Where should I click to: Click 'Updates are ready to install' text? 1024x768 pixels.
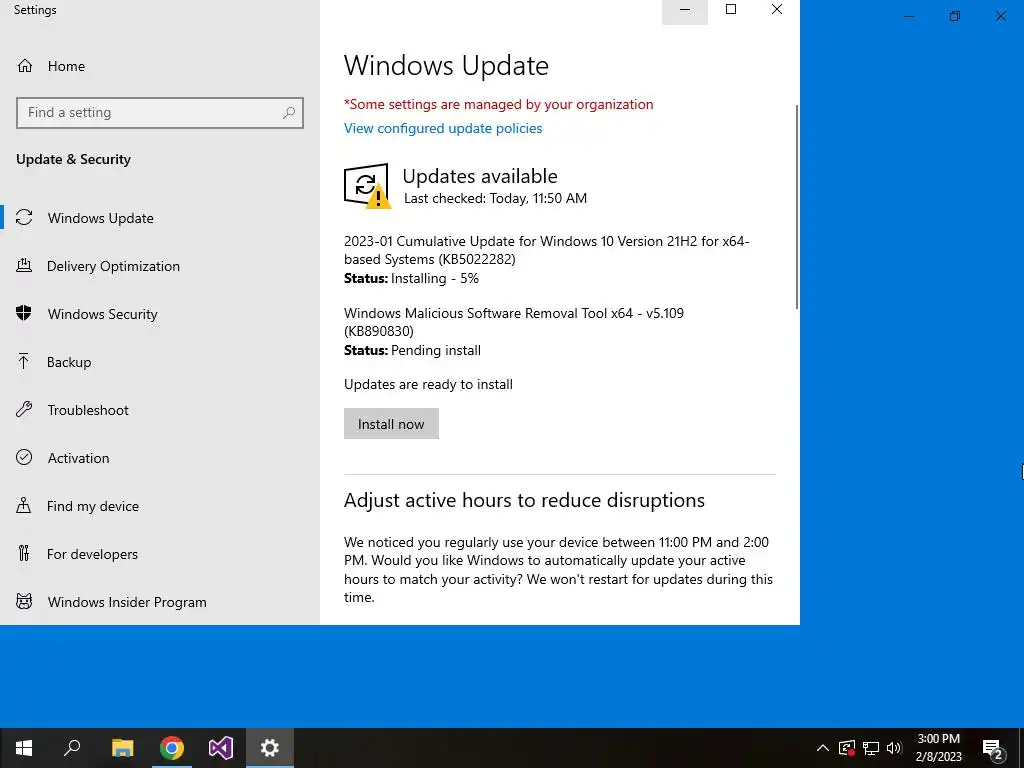pos(428,384)
